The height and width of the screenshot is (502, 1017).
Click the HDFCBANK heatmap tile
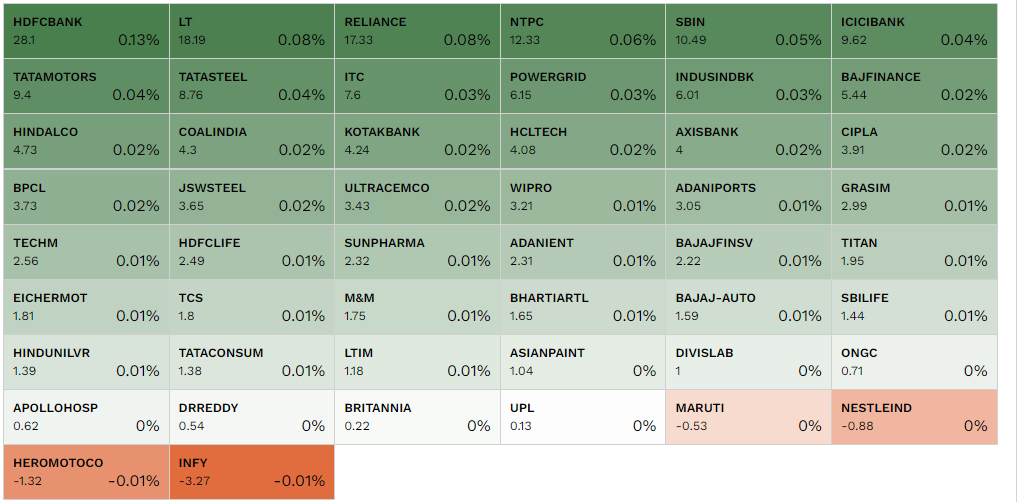[x=86, y=31]
